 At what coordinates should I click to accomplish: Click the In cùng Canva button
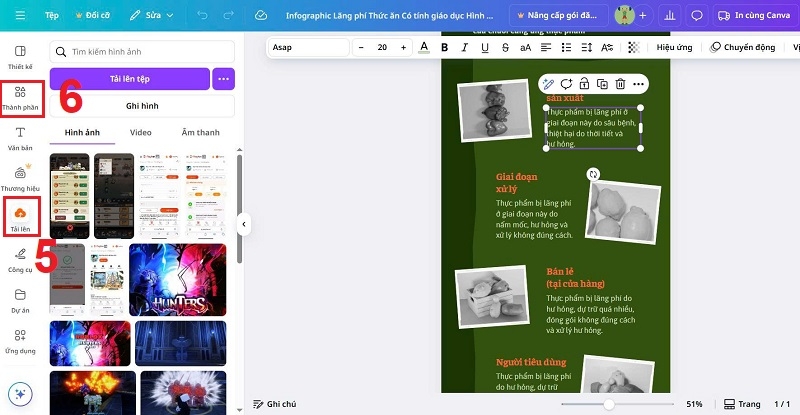pos(754,15)
